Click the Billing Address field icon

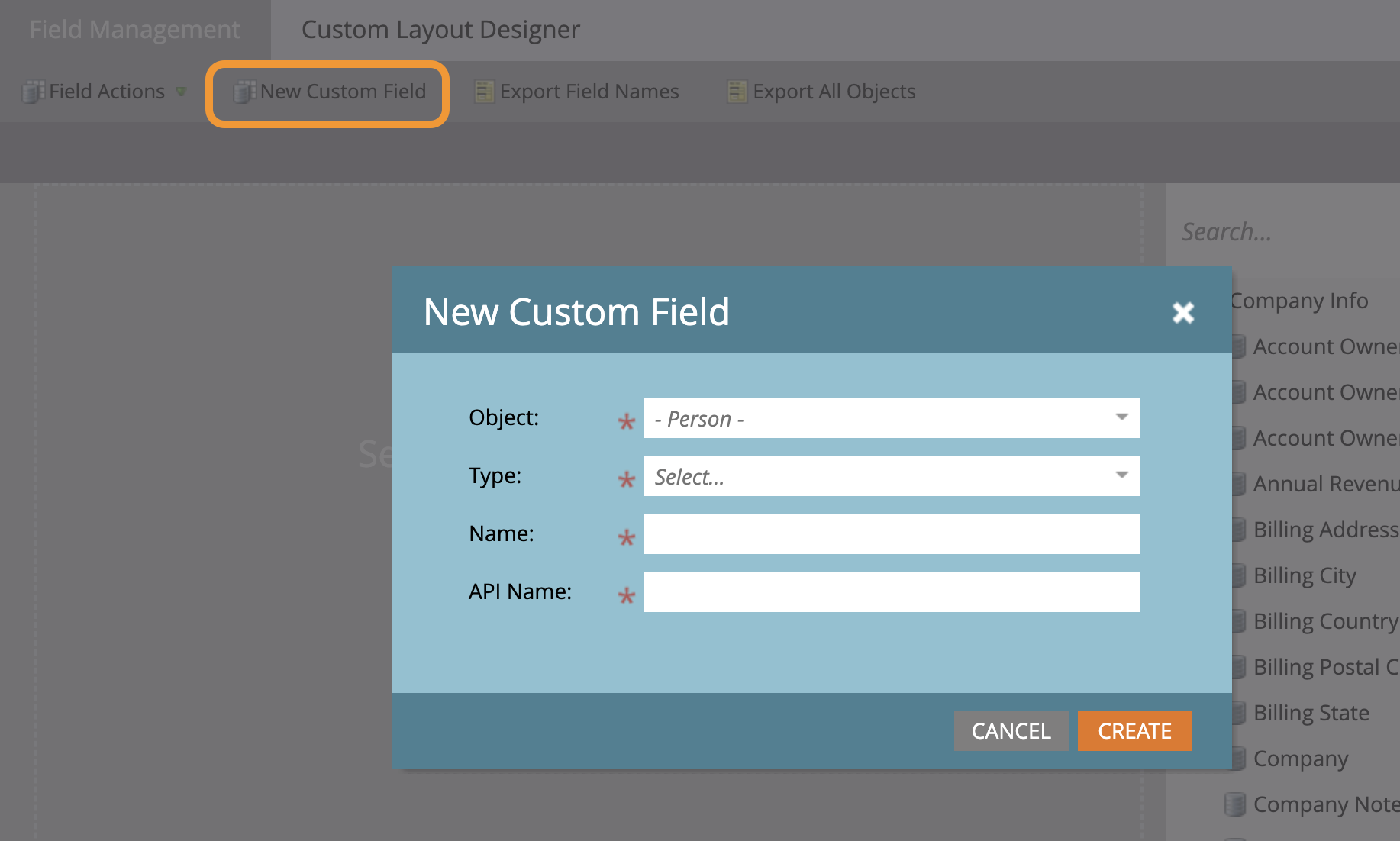(1239, 530)
